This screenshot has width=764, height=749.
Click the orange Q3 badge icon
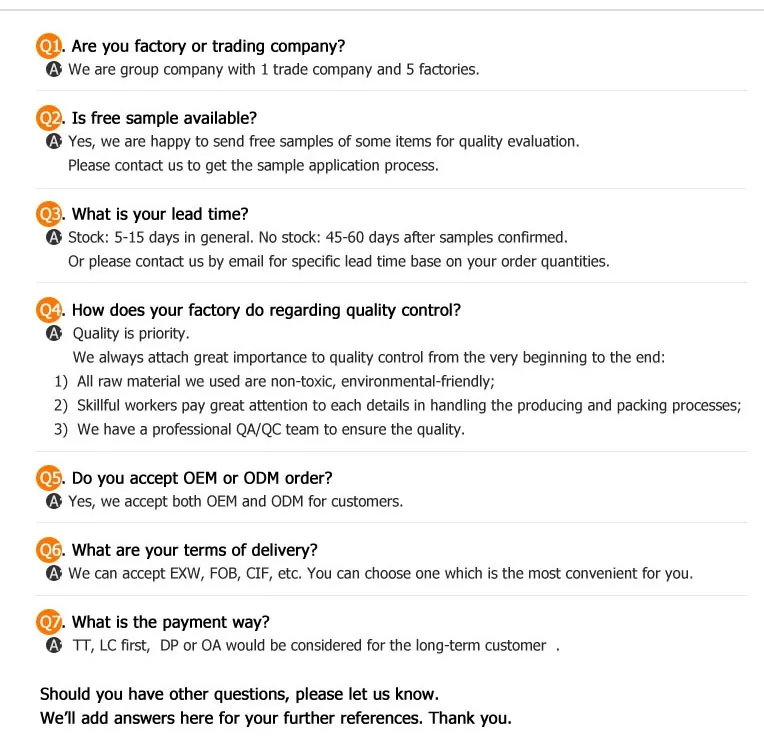point(50,214)
